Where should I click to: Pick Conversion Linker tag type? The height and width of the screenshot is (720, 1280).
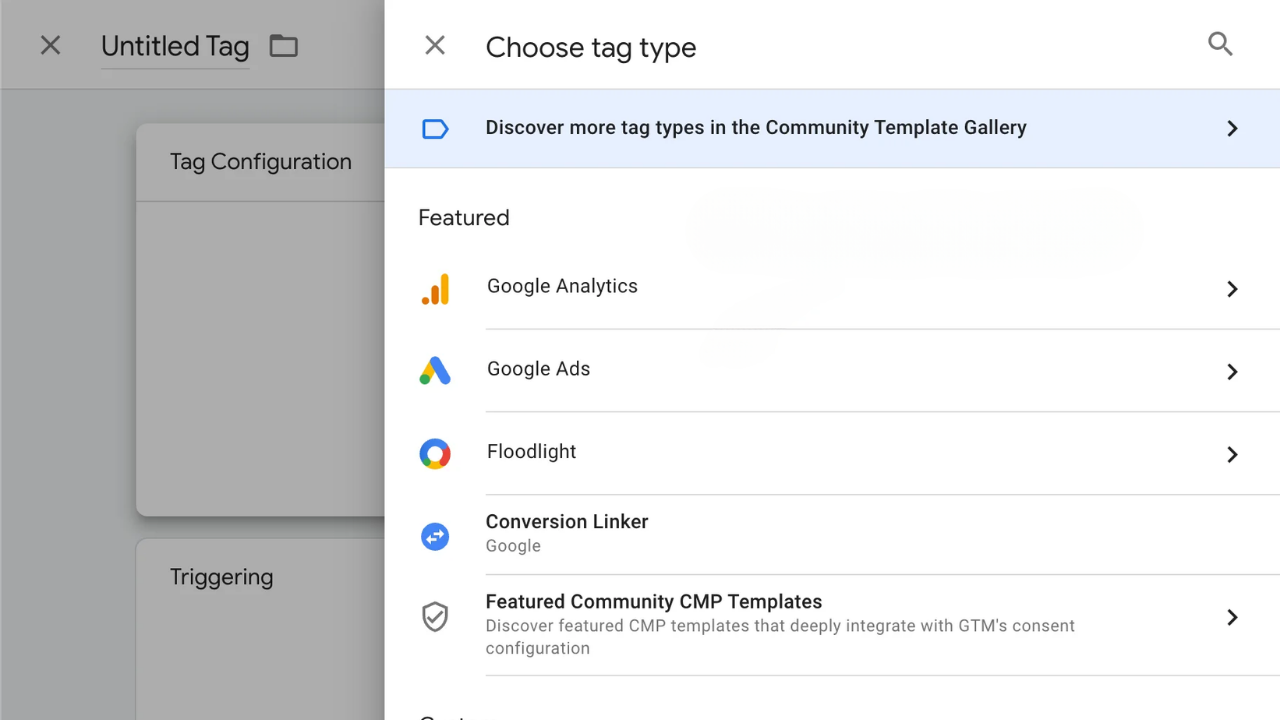(x=832, y=535)
